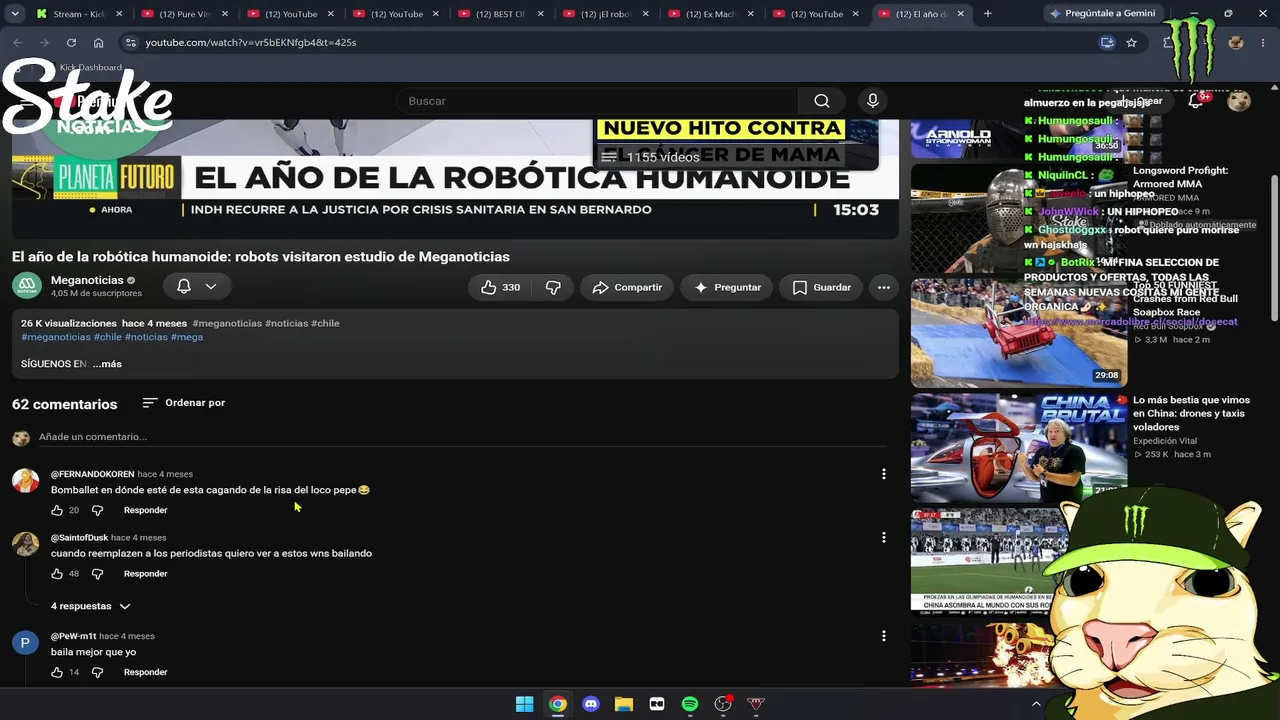Viewport: 1280px width, 720px height.
Task: Open options menu for PeW-m1t's comment
Action: pos(883,636)
